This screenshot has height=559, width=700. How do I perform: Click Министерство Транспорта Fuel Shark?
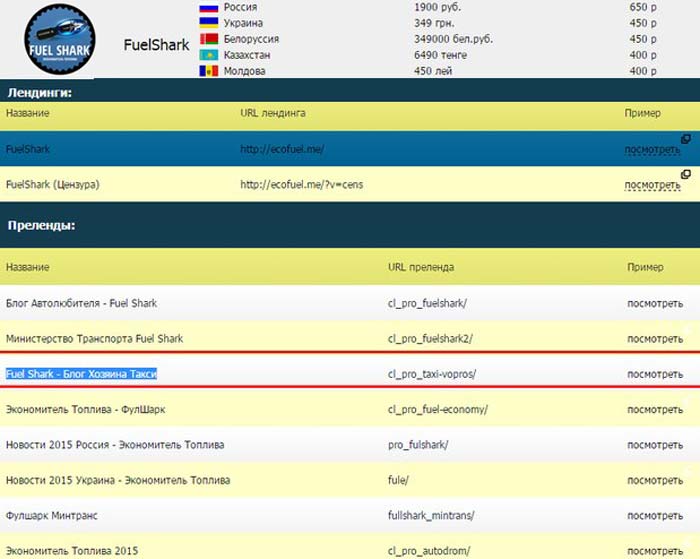pos(94,339)
